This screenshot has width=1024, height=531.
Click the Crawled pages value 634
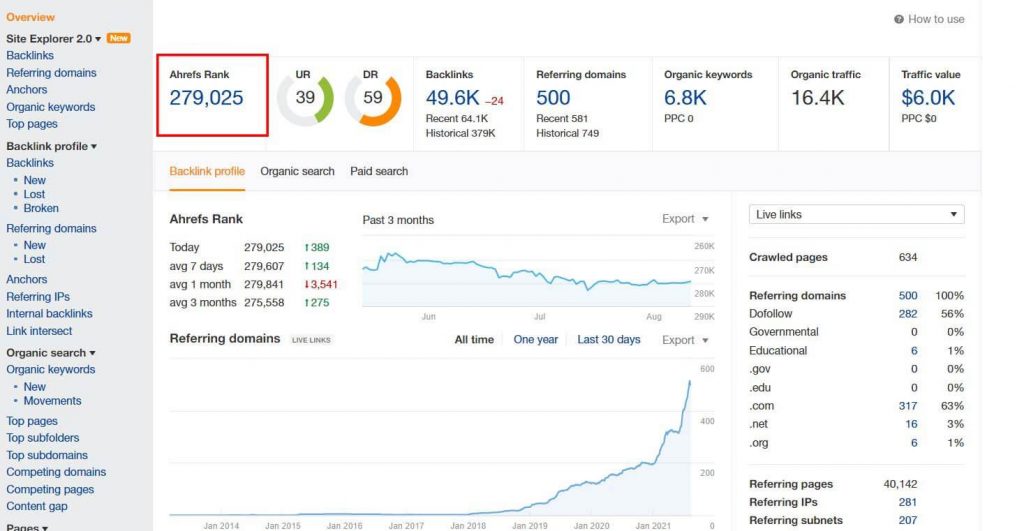(908, 257)
